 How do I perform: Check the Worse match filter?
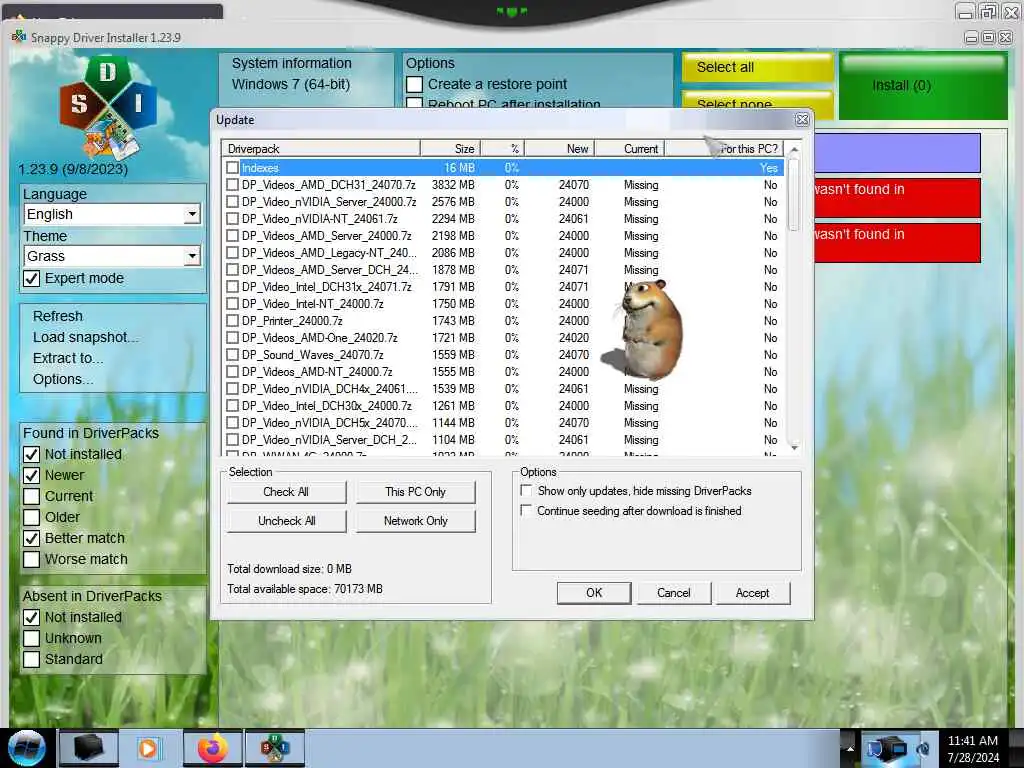click(31, 560)
